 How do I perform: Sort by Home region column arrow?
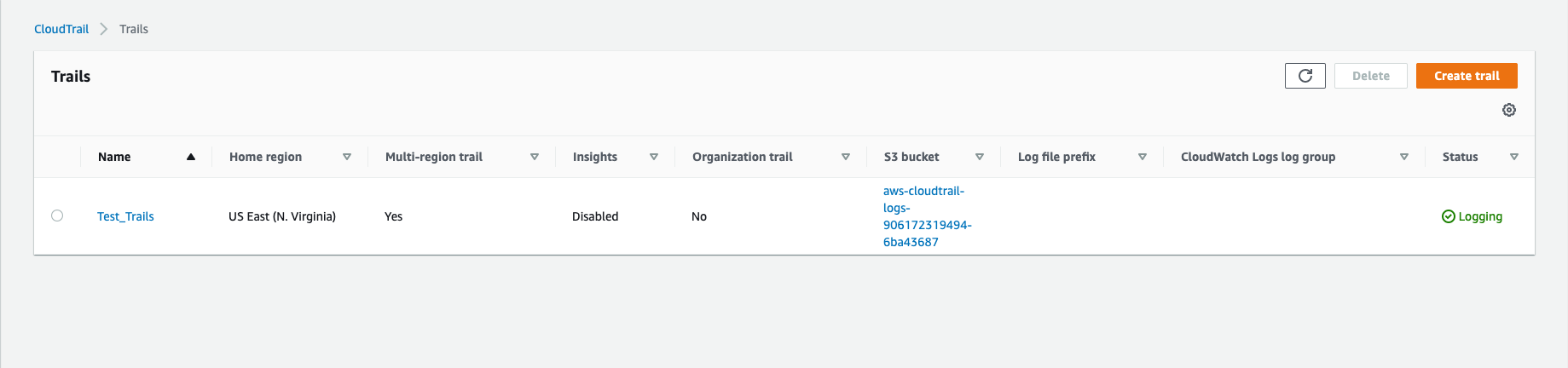(x=347, y=157)
